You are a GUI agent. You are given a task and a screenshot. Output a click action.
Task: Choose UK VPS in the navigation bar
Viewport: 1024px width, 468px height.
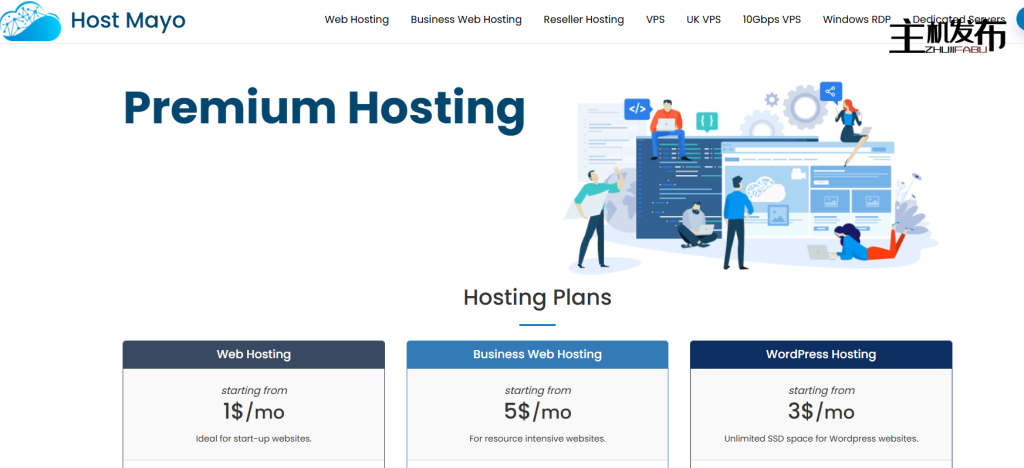tap(703, 20)
